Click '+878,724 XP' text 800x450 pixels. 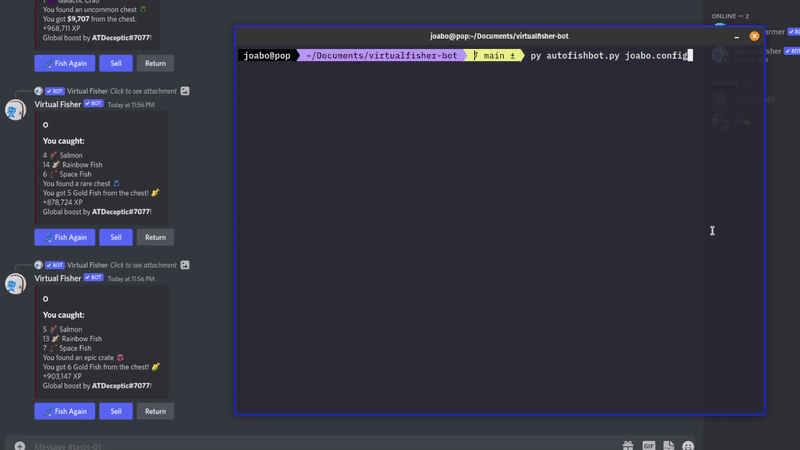pyautogui.click(x=63, y=203)
